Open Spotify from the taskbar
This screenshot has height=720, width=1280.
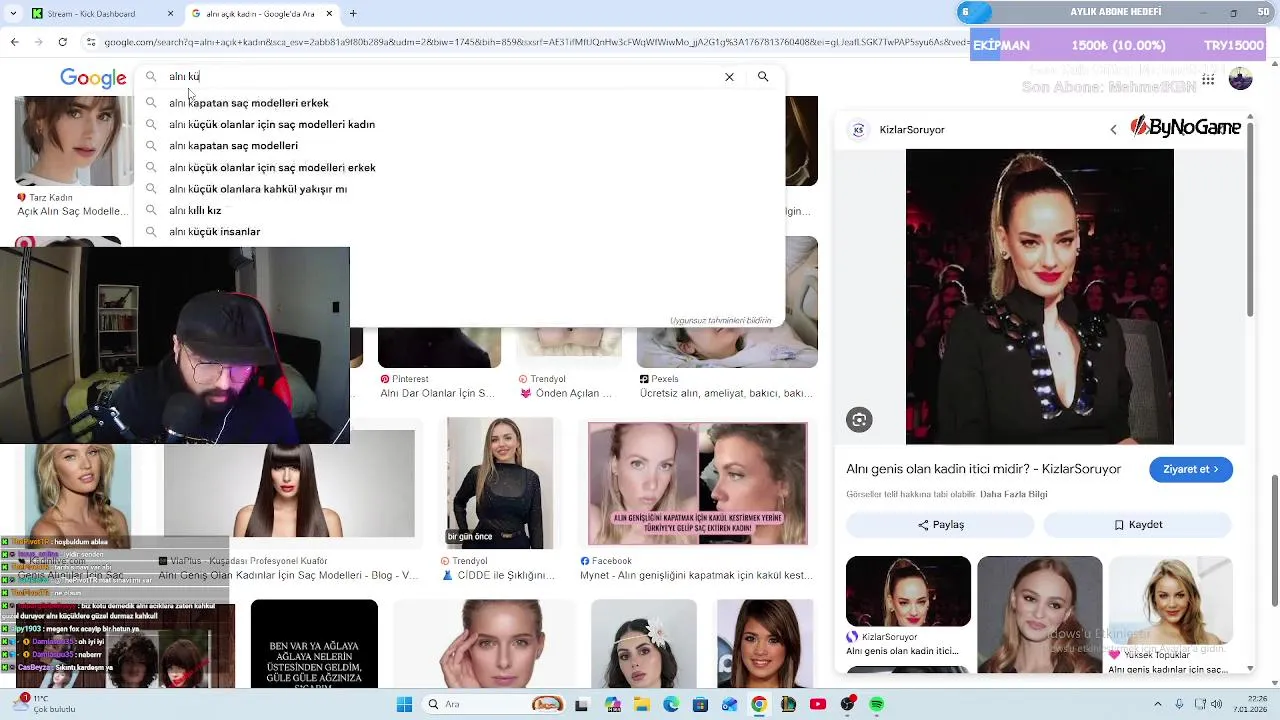pos(877,704)
